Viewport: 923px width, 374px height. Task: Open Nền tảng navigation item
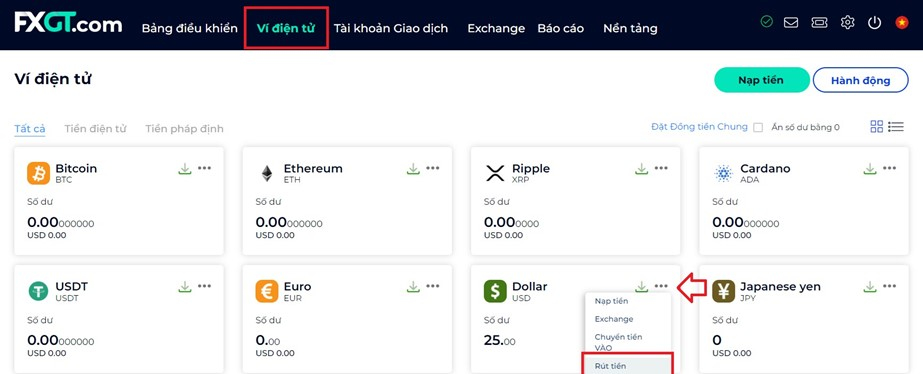point(630,28)
